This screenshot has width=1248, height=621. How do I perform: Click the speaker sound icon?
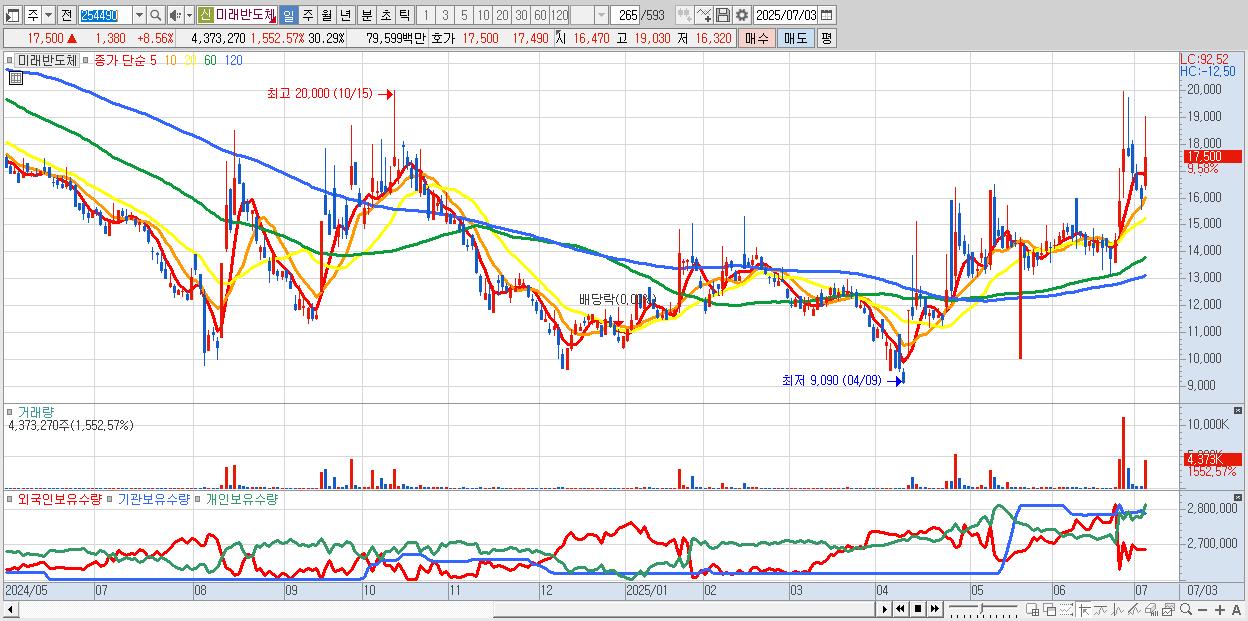(x=175, y=15)
